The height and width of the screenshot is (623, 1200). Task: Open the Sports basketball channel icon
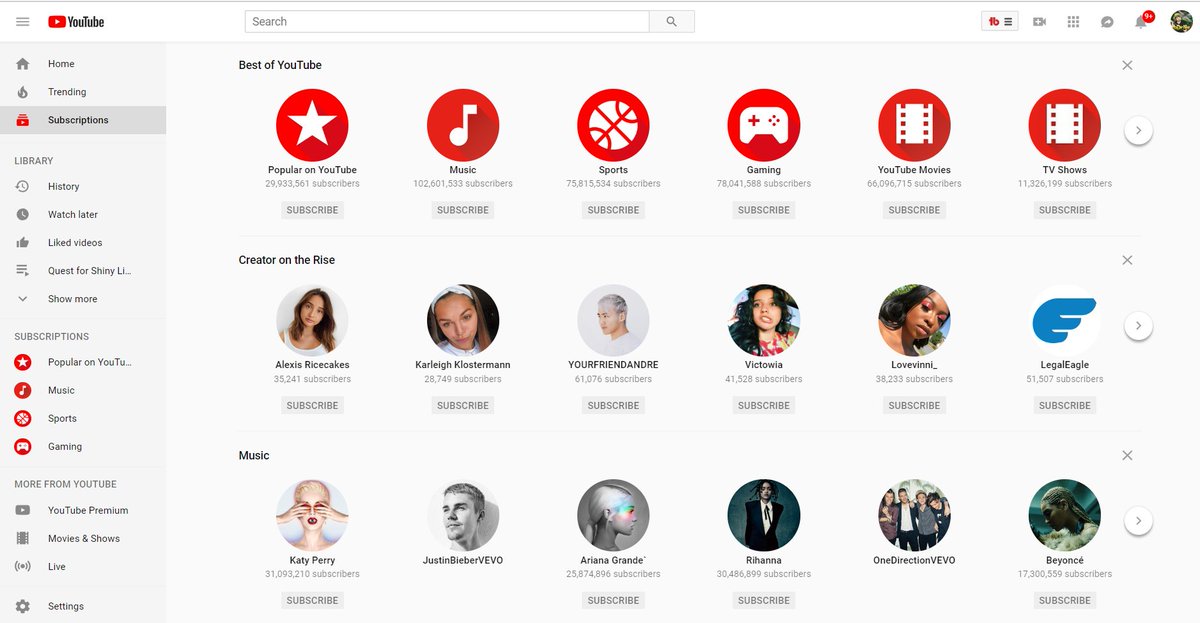click(613, 125)
